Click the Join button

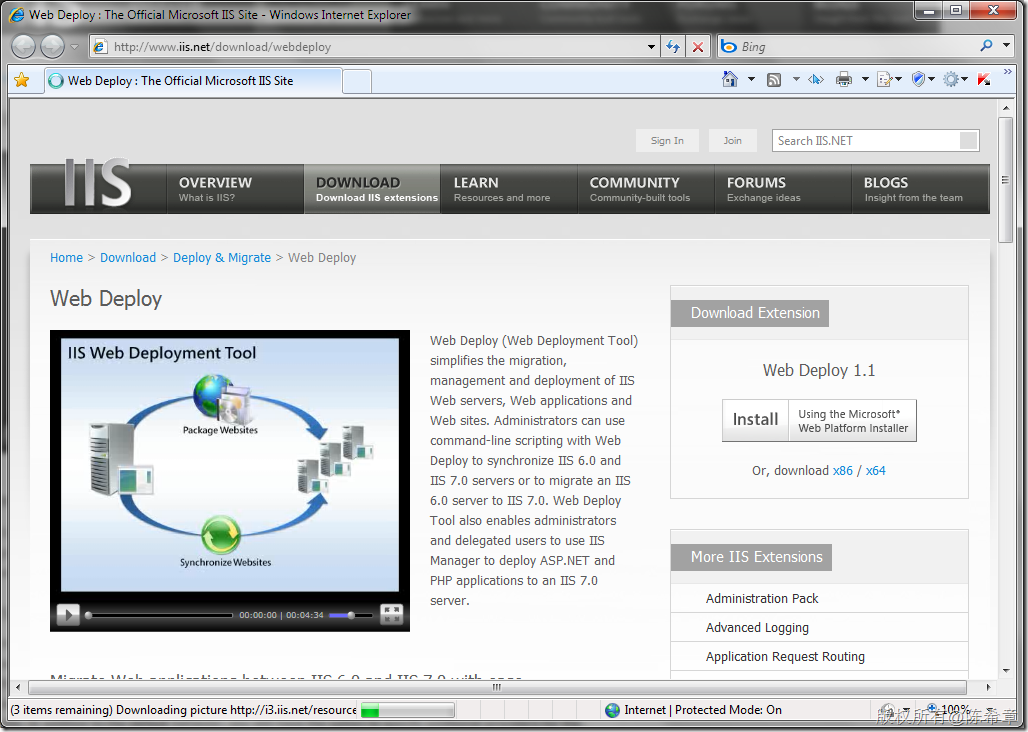click(x=732, y=140)
